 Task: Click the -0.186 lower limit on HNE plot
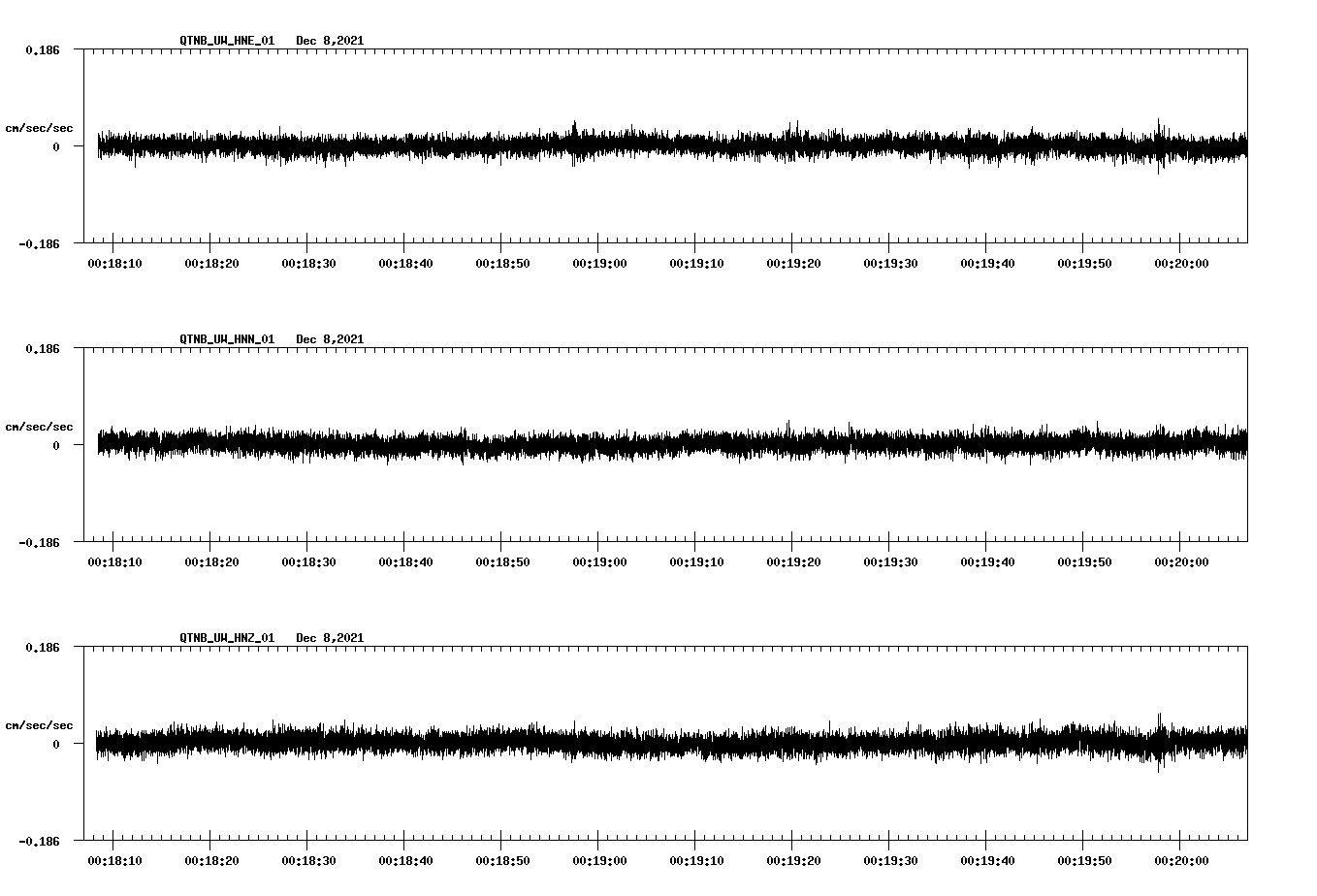[39, 244]
